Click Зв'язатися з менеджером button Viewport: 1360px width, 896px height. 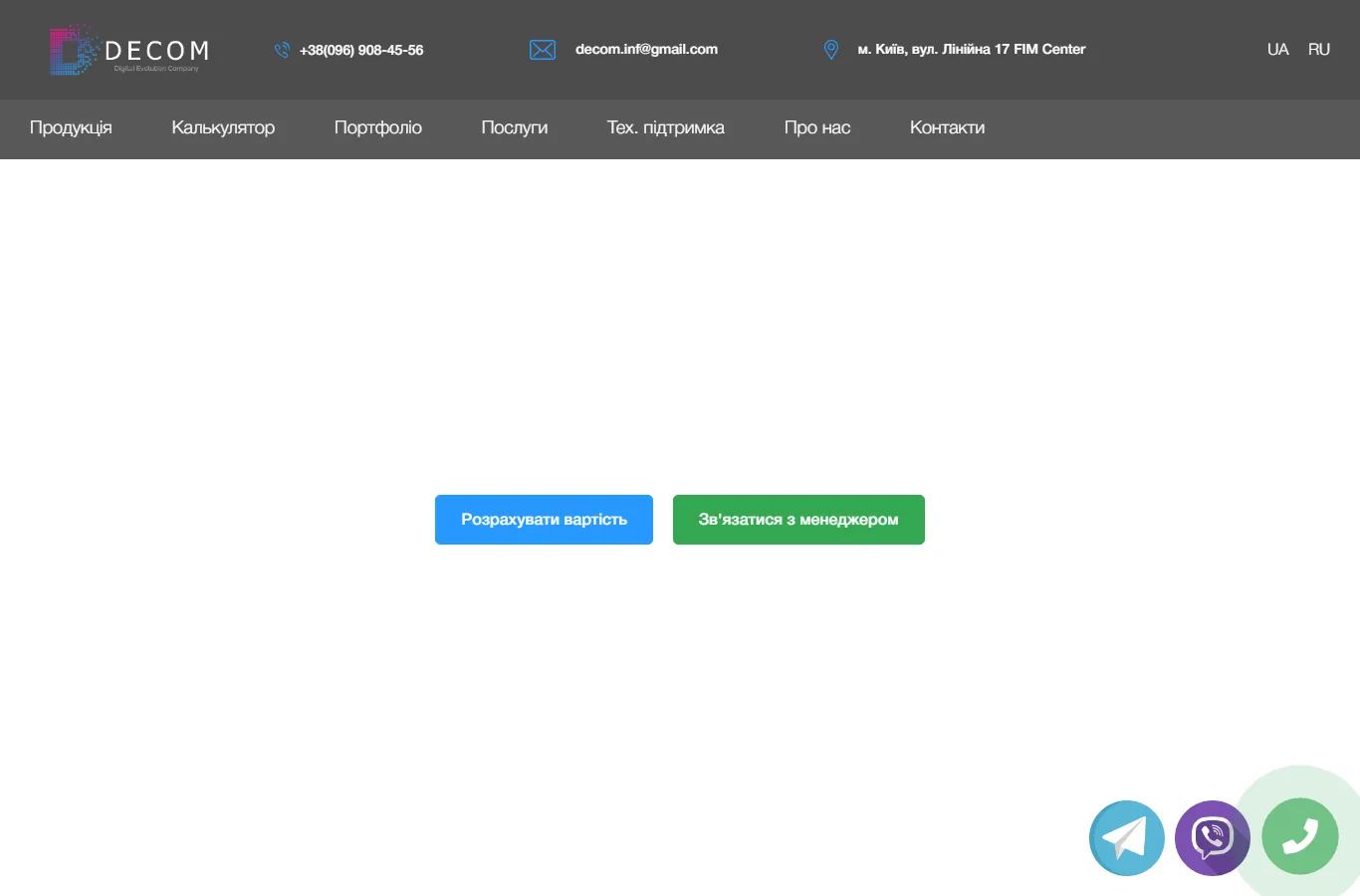(x=798, y=520)
